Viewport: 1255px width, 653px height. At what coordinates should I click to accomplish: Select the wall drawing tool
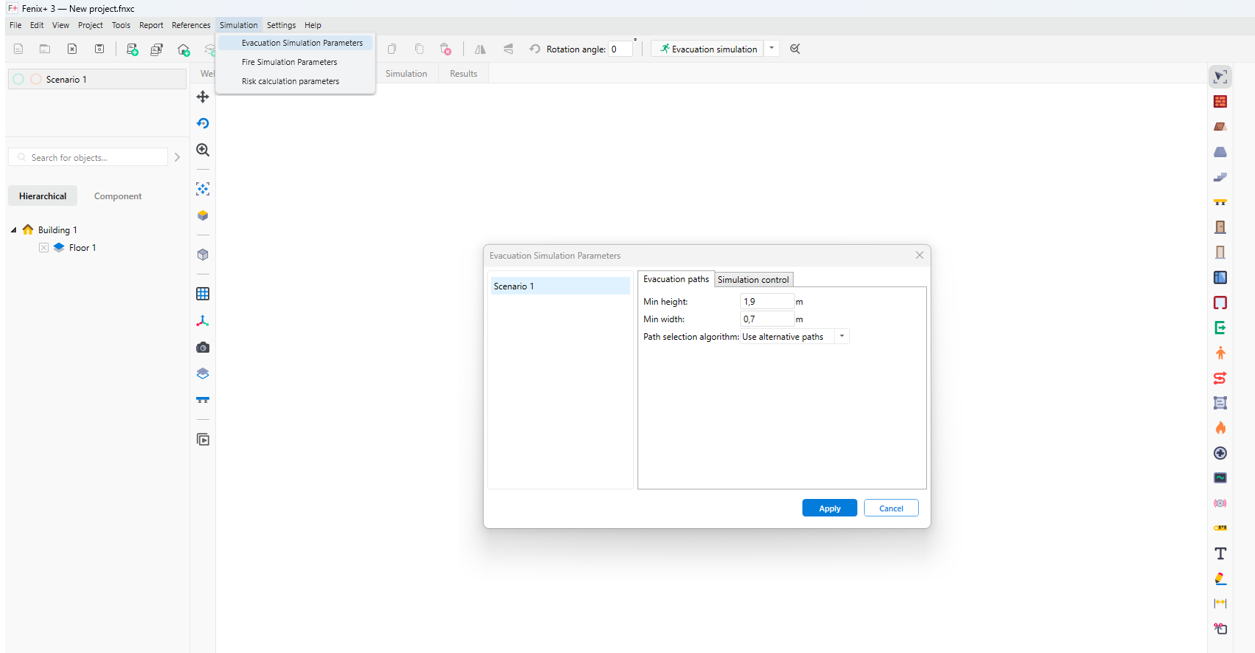[1220, 102]
